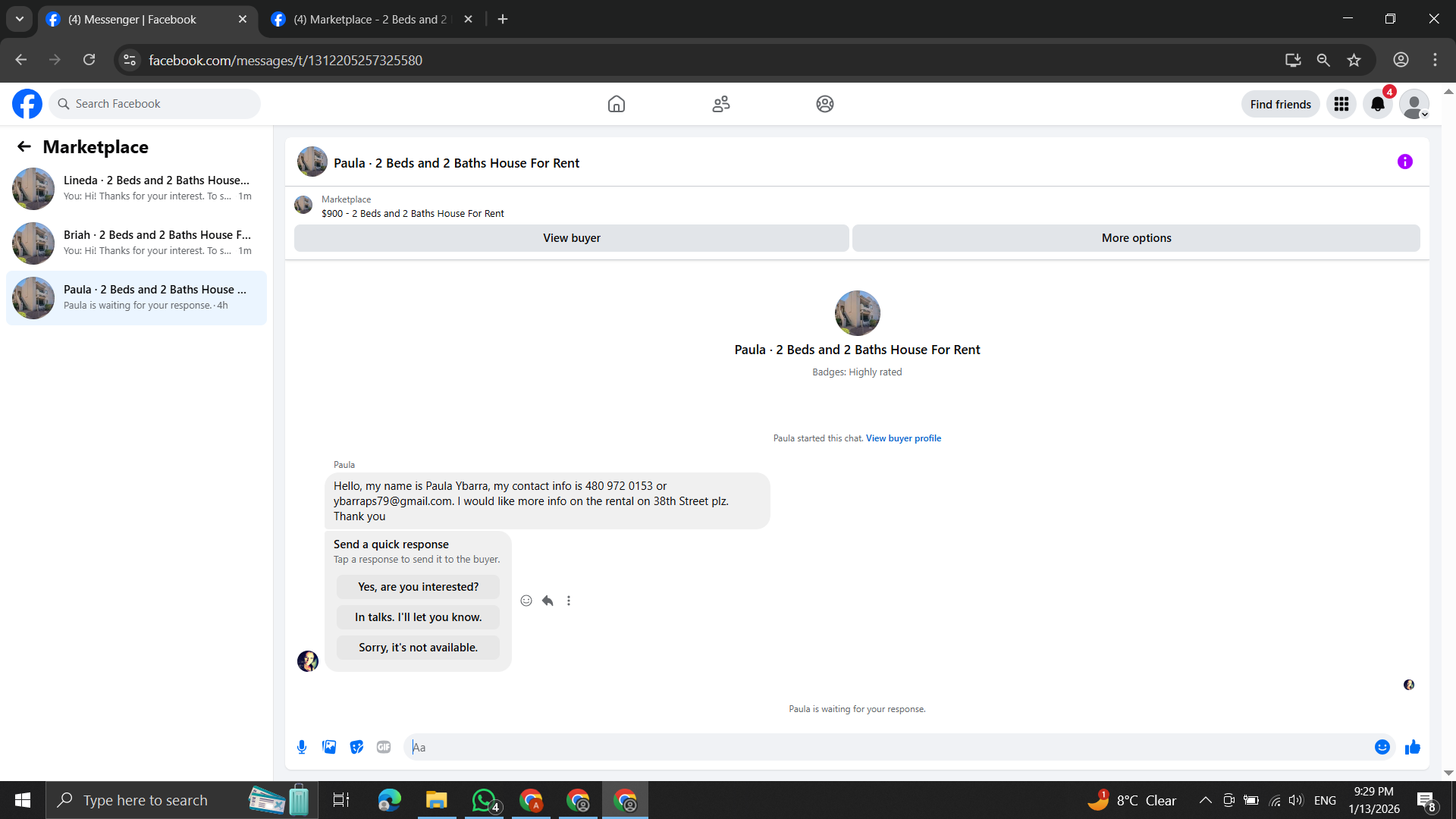Send "Sorry, it's not available." response
The height and width of the screenshot is (819, 1456).
[418, 648]
